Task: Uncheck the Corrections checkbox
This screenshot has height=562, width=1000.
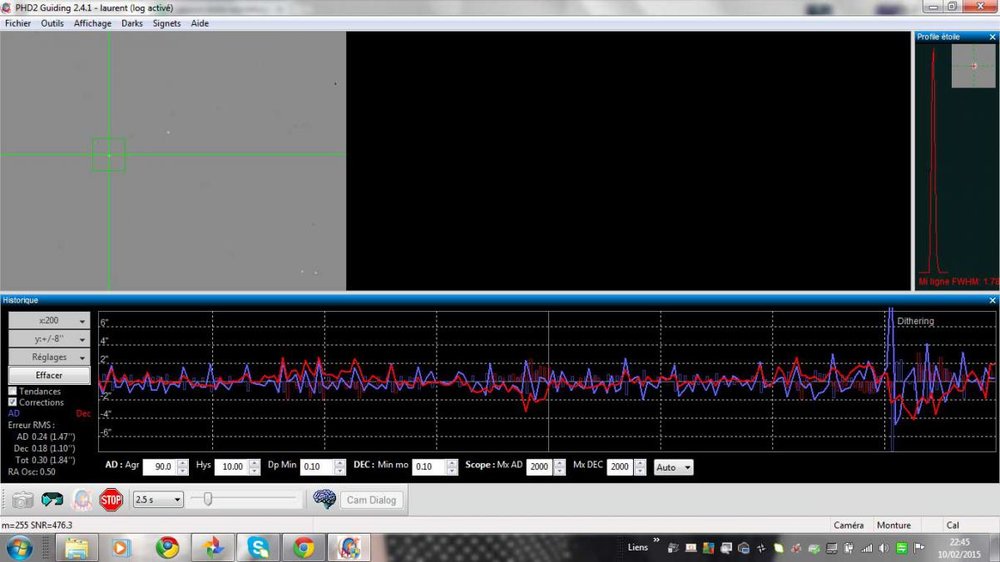Action: click(x=13, y=403)
